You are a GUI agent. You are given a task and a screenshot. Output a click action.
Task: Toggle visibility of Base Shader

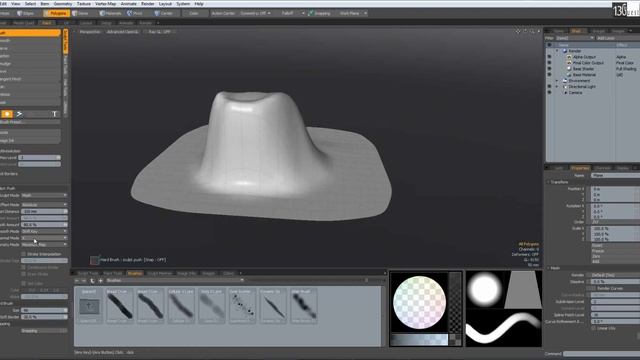[549, 69]
